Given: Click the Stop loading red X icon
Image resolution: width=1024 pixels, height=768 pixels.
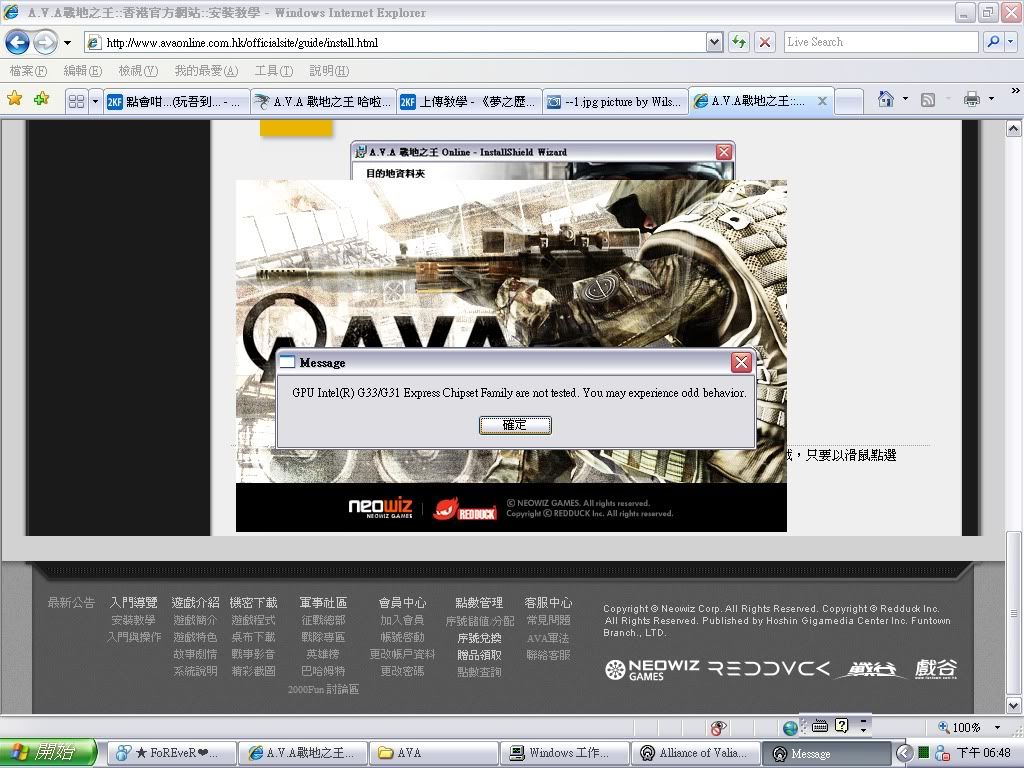Looking at the screenshot, I should (x=765, y=42).
